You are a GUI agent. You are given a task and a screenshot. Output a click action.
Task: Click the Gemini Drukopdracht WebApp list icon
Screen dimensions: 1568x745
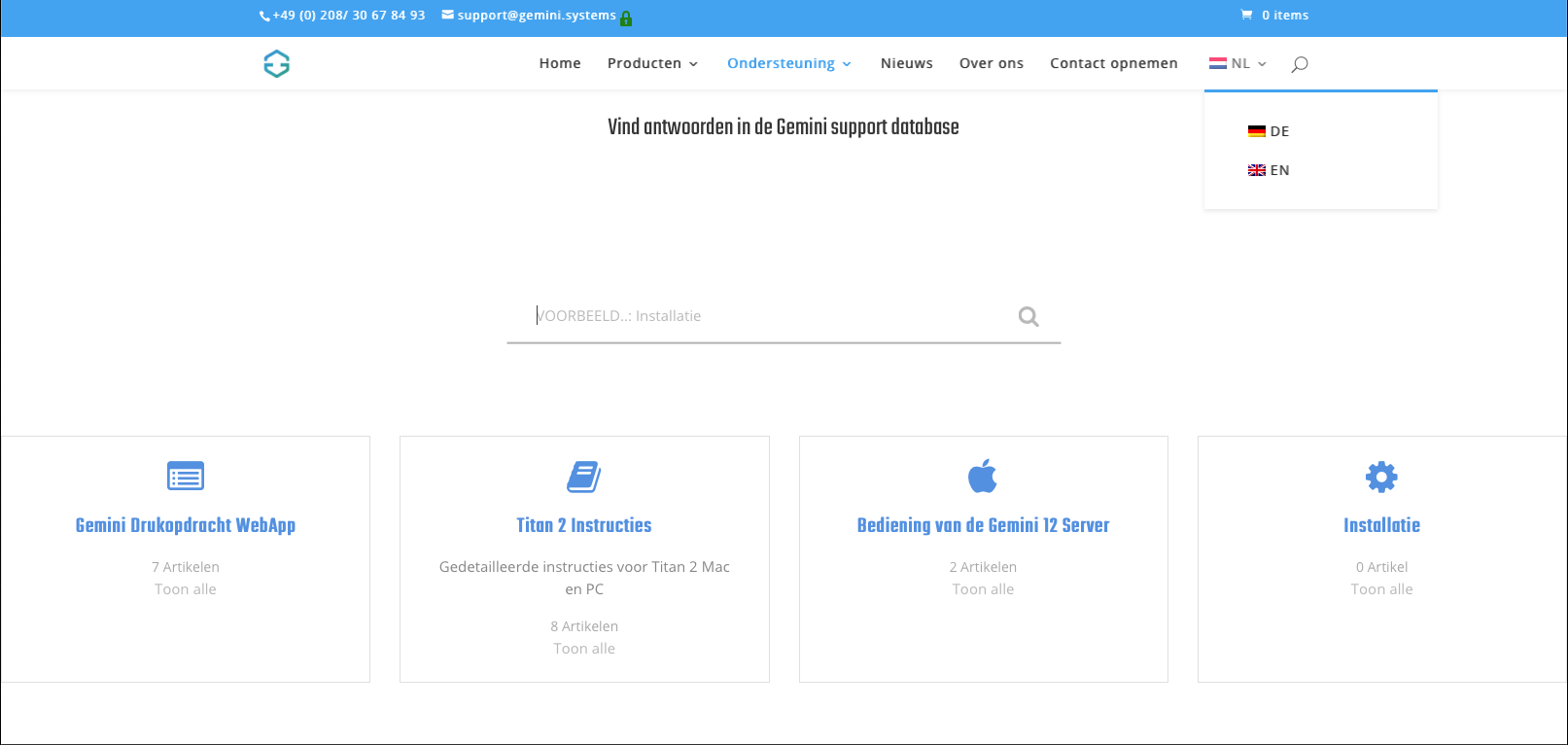point(186,477)
